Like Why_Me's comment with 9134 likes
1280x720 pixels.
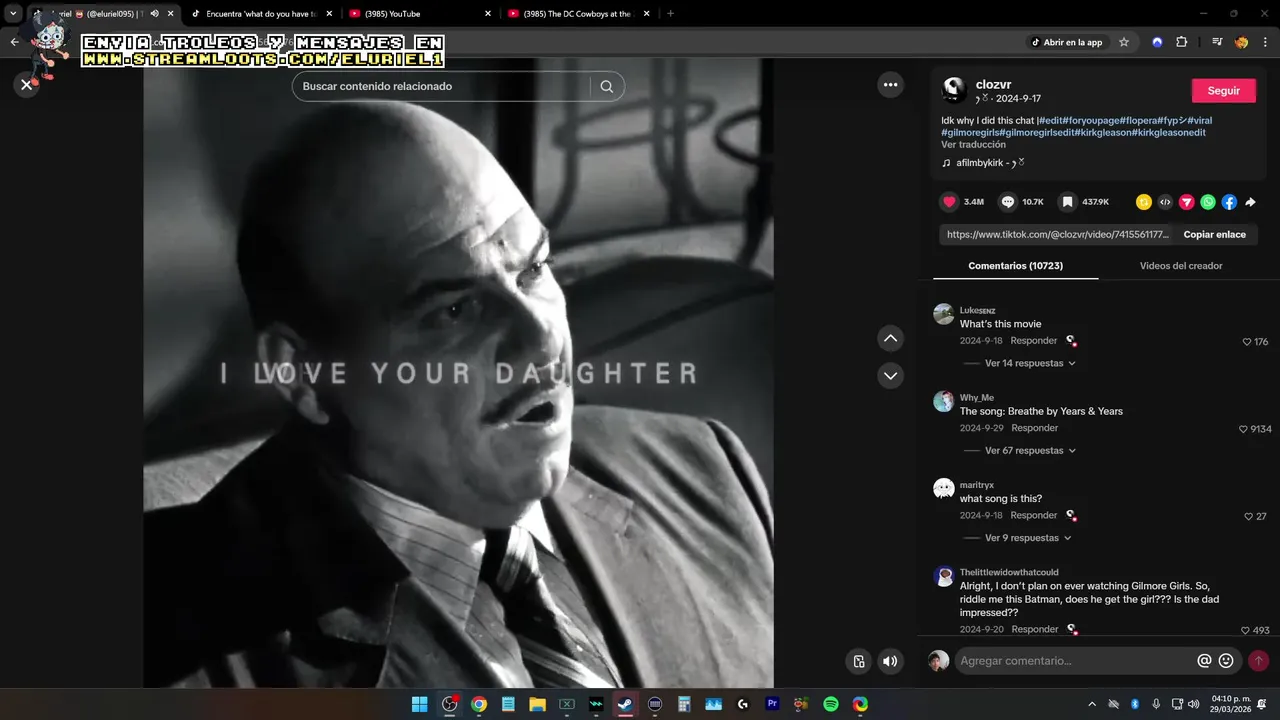point(1244,429)
